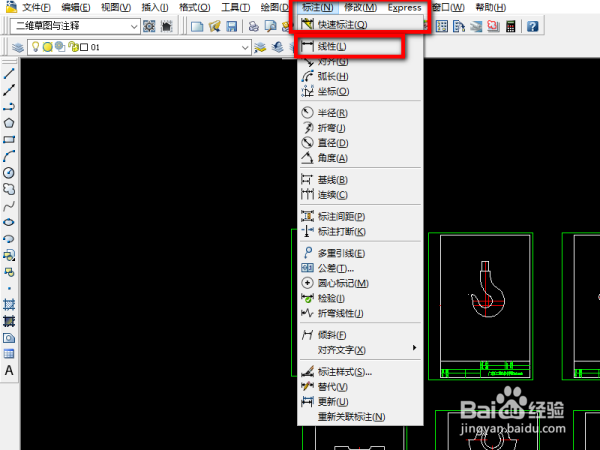Choose 多重引线(E) menu entry
600x450 pixels.
pyautogui.click(x=360, y=253)
